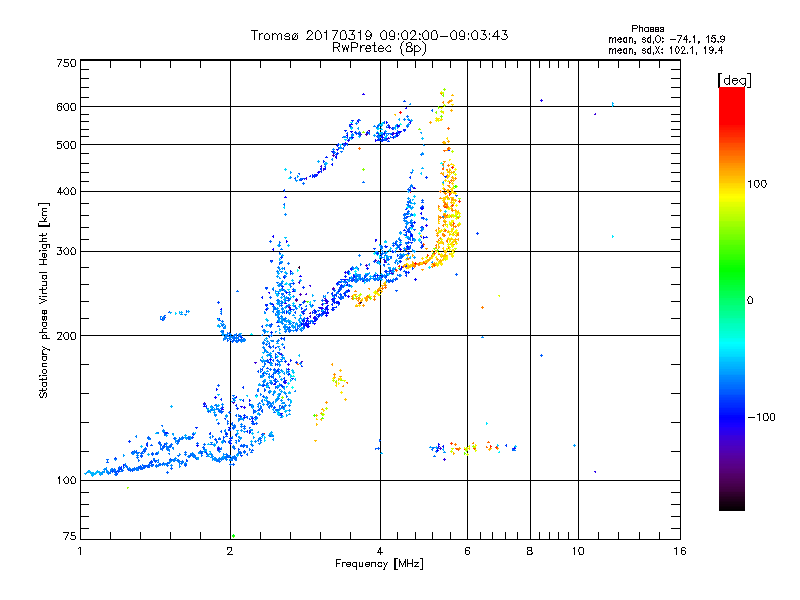Click the colorbar tick label '100'
This screenshot has width=800, height=600.
pyautogui.click(x=757, y=184)
